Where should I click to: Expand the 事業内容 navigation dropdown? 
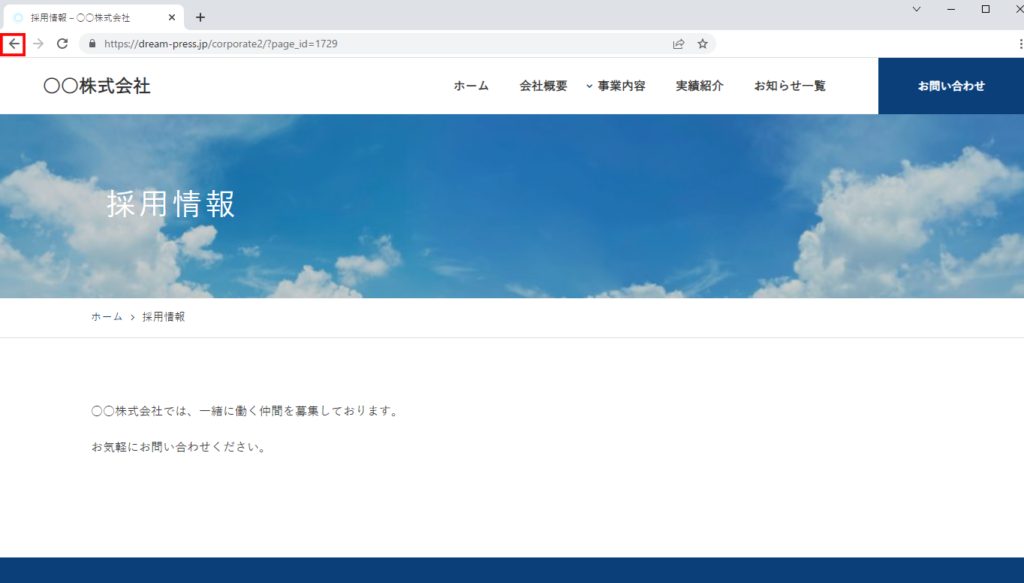pos(615,86)
